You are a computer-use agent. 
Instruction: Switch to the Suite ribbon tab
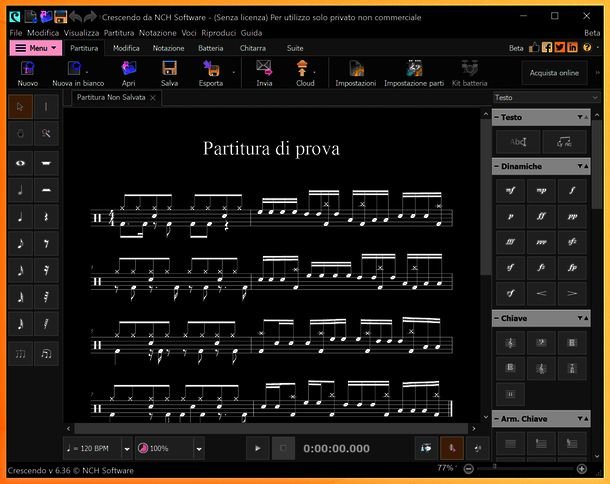coord(295,48)
